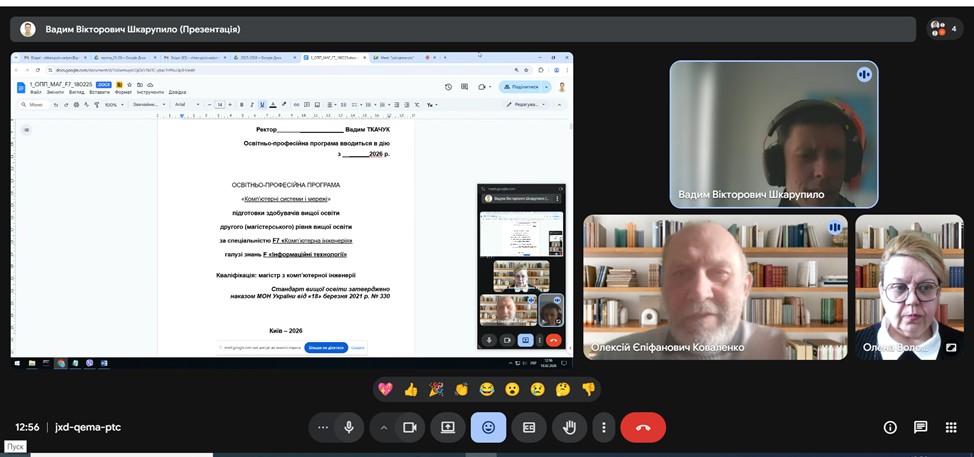Click the Сховати link
This screenshot has width=974, height=457.
coord(357,348)
